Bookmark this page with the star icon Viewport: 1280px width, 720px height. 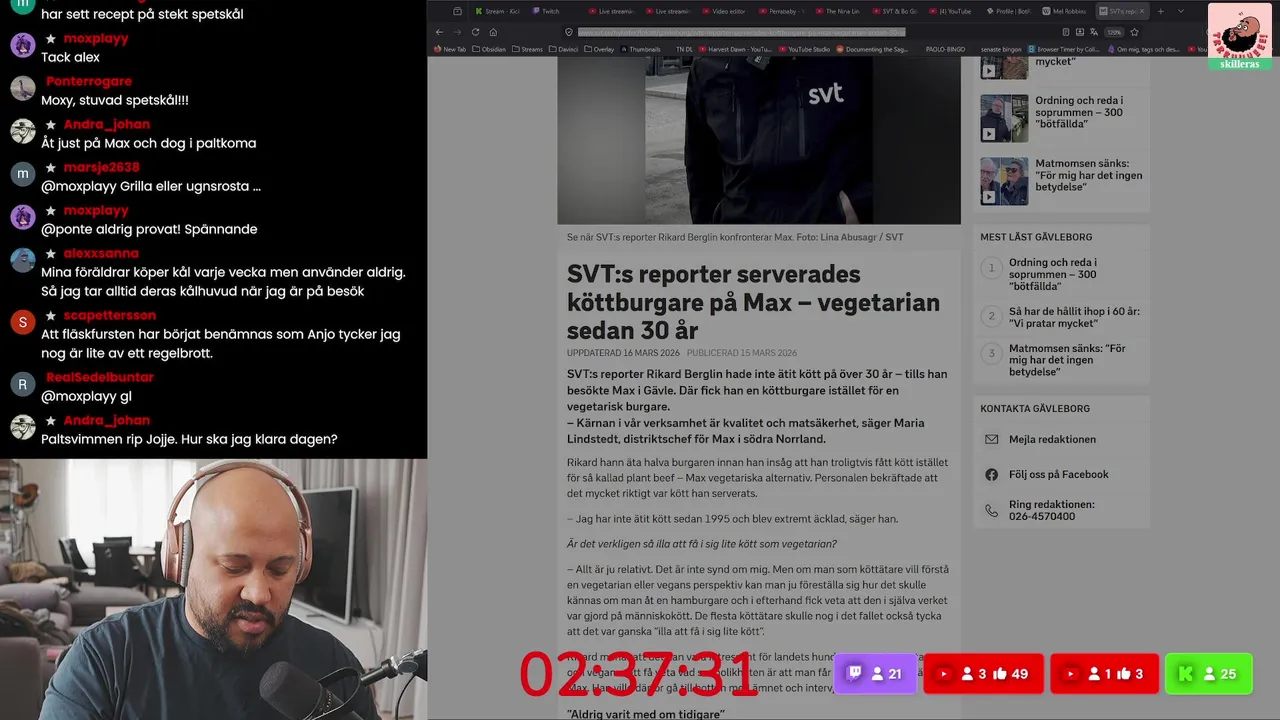pyautogui.click(x=1134, y=32)
